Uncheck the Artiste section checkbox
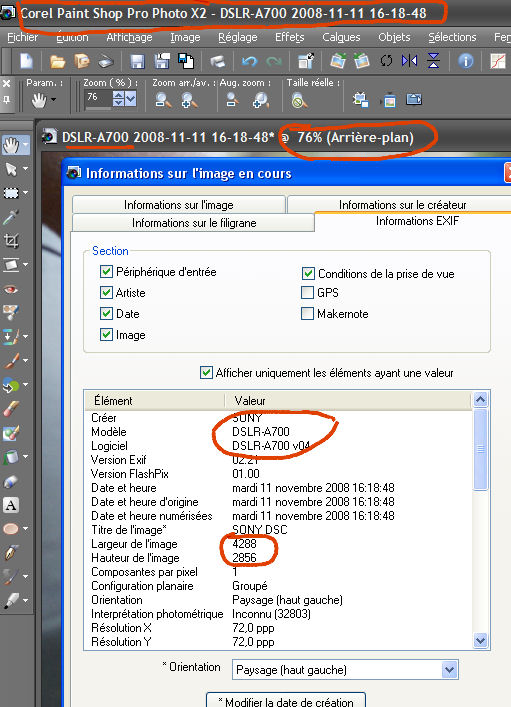 click(106, 293)
